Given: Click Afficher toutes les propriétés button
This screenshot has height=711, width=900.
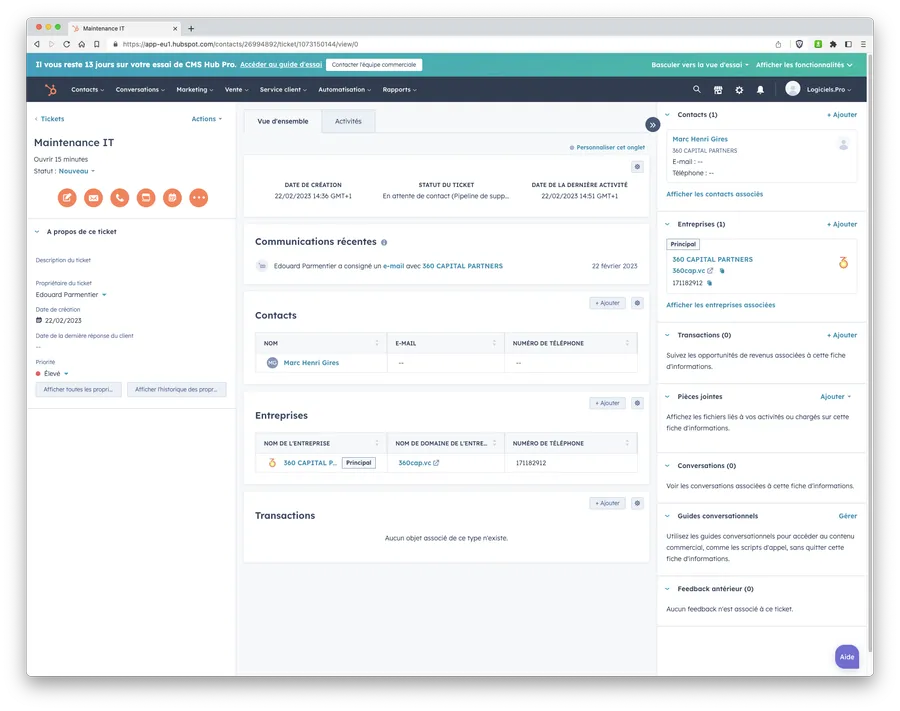Looking at the screenshot, I should 78,390.
